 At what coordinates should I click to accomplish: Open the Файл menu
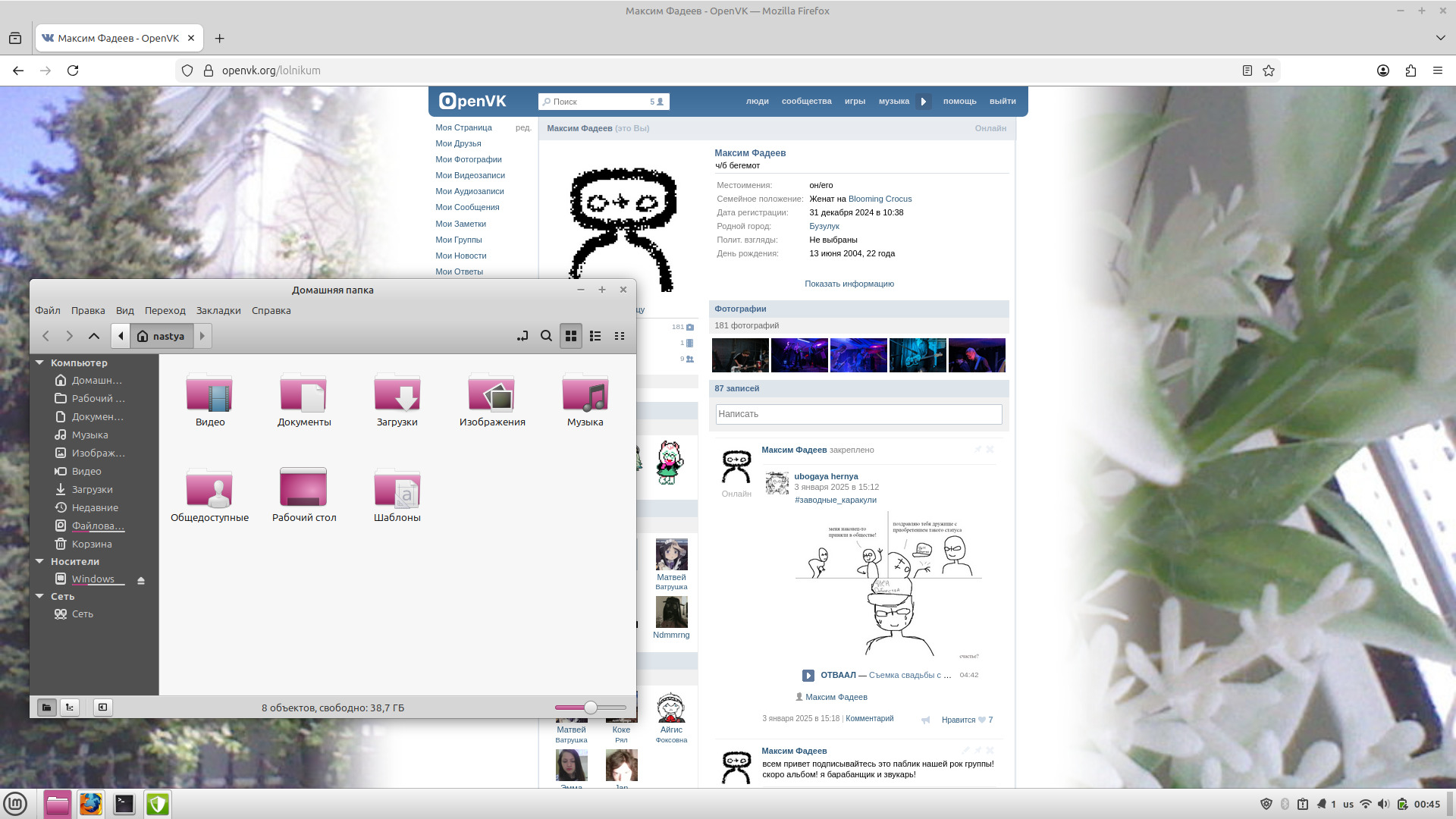click(48, 310)
